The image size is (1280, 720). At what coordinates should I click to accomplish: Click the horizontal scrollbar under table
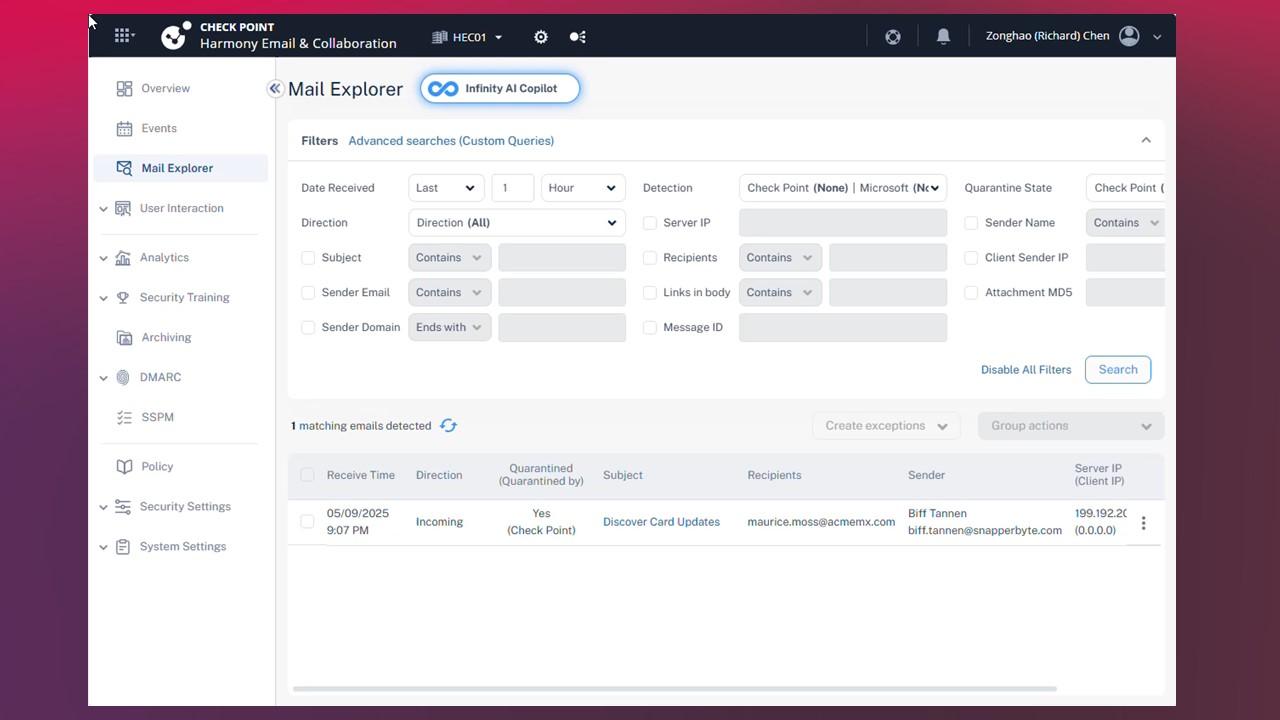[674, 689]
